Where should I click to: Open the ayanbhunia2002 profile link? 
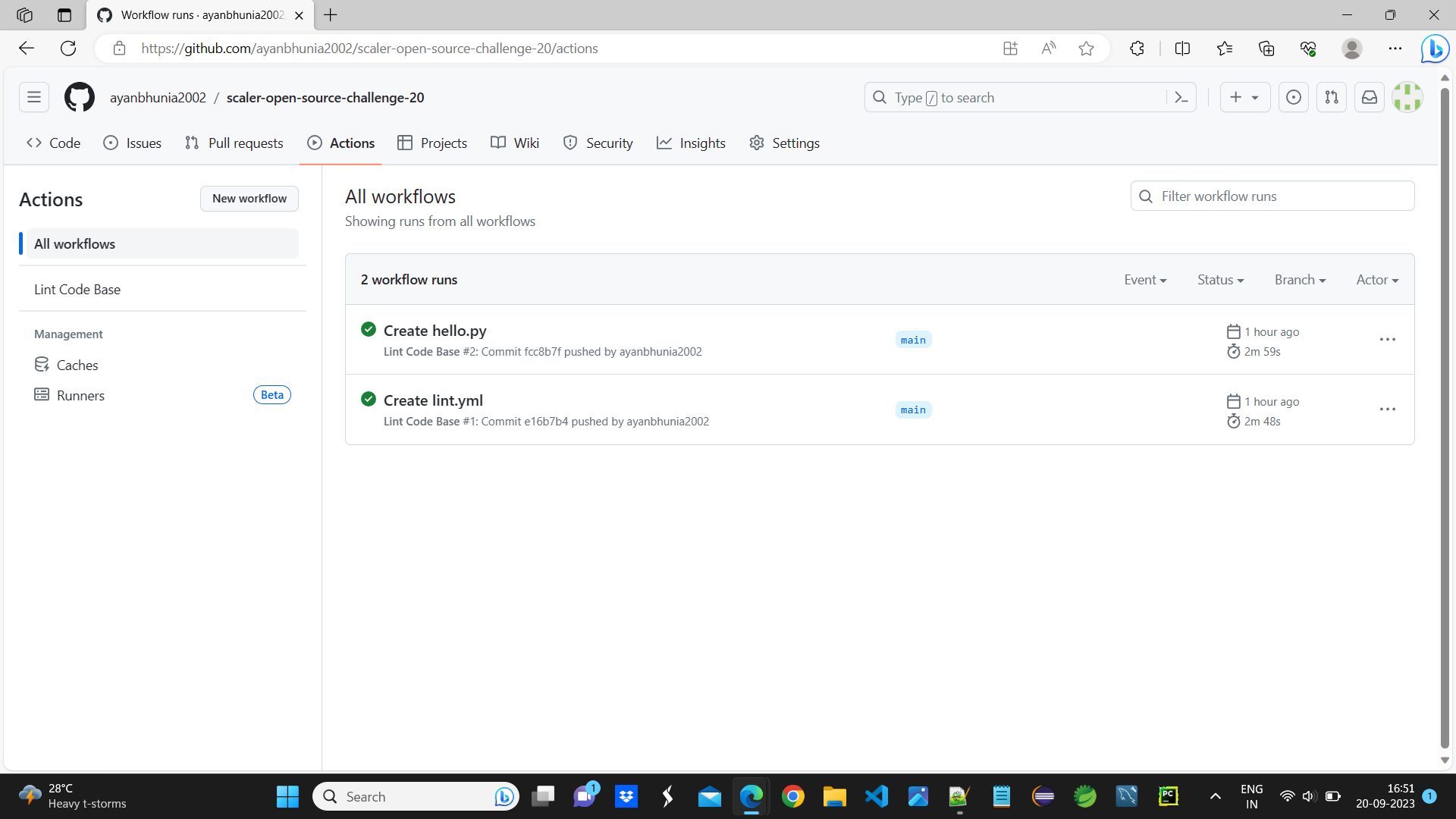(158, 97)
